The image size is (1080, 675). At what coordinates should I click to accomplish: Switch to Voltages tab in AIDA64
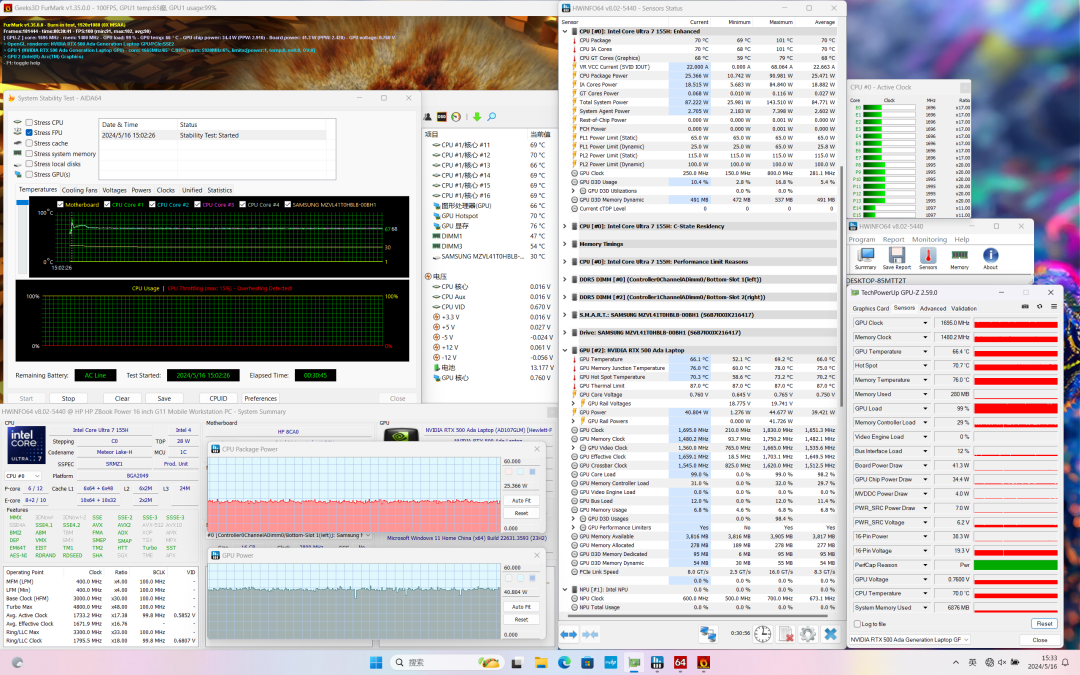point(114,190)
